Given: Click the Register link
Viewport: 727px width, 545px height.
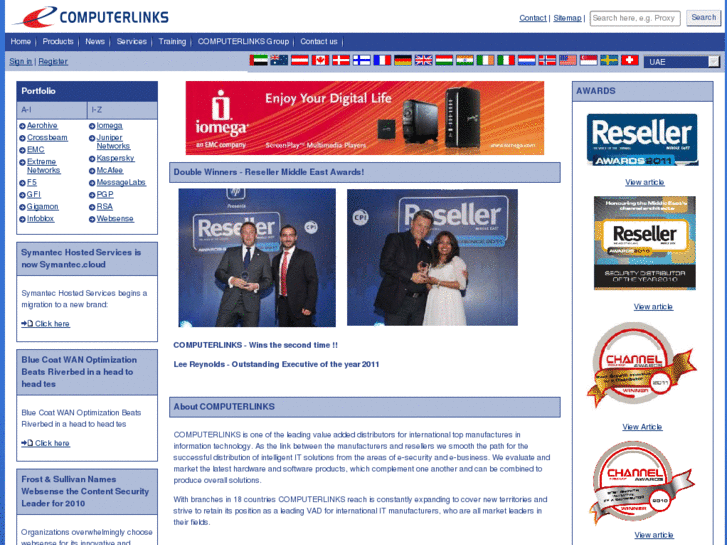Looking at the screenshot, I should (53, 61).
